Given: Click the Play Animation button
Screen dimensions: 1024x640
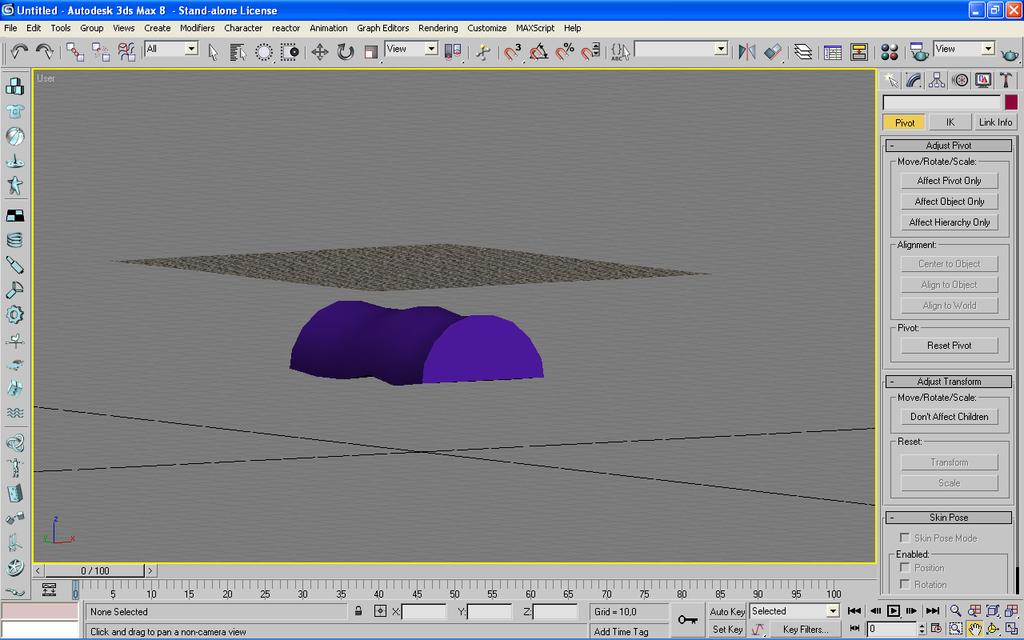Looking at the screenshot, I should [893, 611].
